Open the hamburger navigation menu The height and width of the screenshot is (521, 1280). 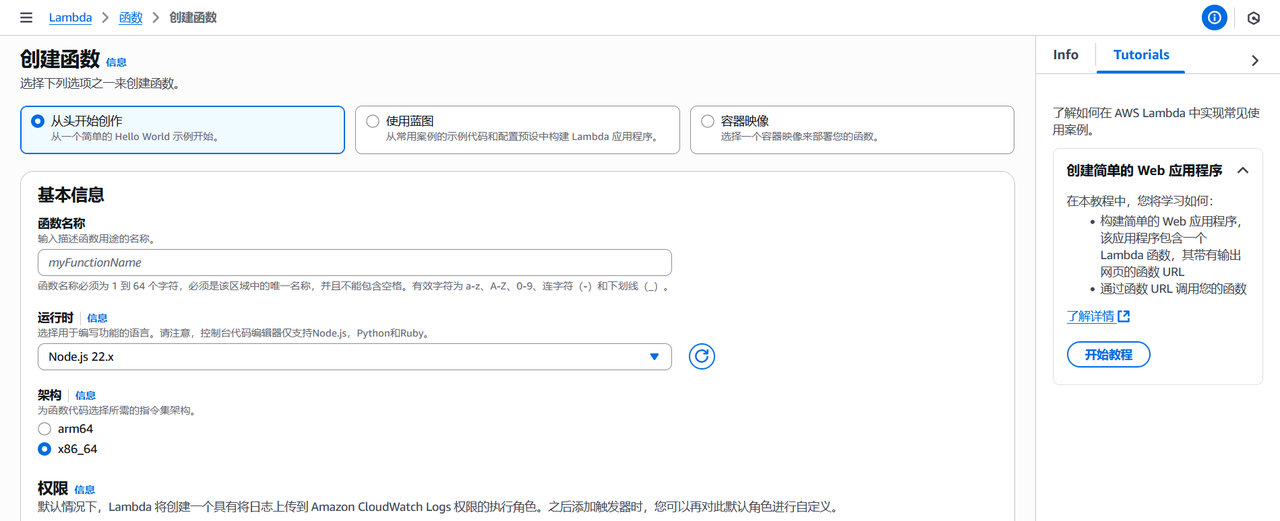(x=26, y=18)
